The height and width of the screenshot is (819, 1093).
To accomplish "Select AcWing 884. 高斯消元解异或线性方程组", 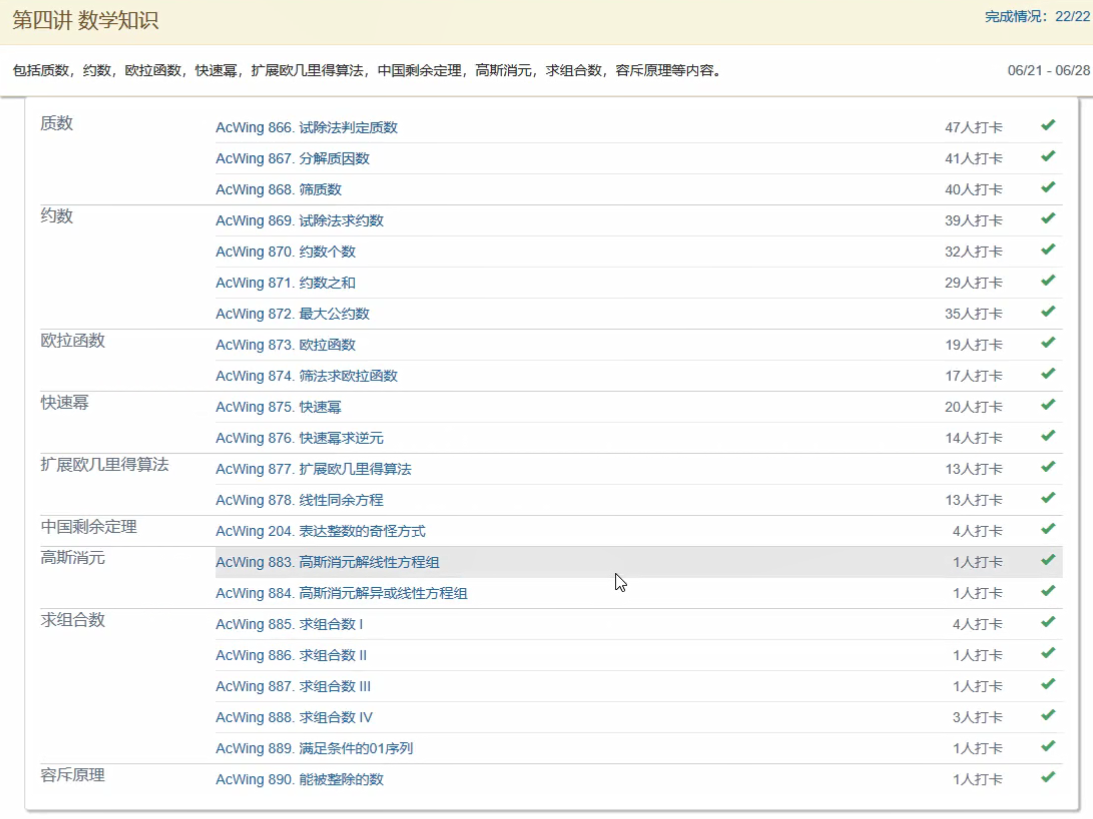I will (x=341, y=593).
